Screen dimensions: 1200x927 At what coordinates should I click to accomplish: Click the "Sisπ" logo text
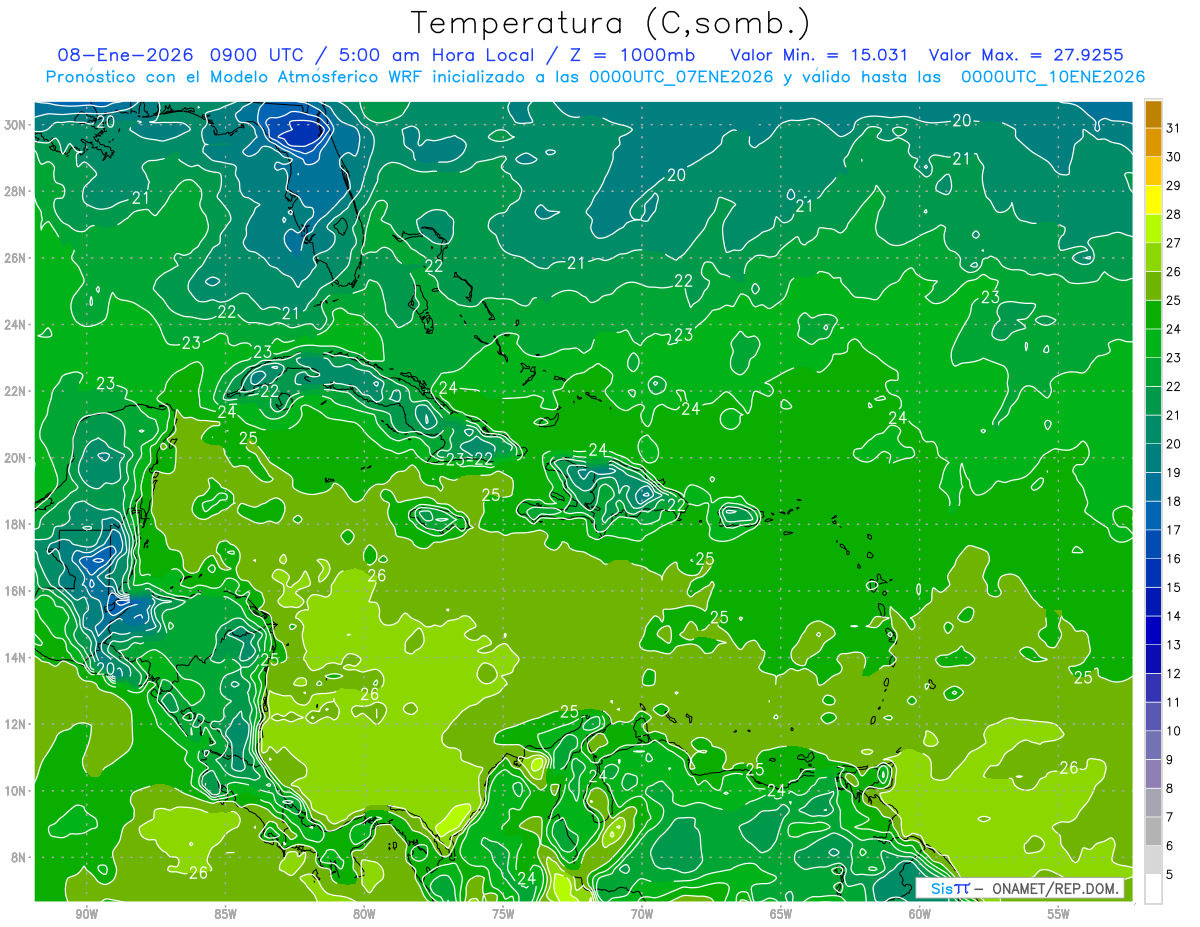coord(950,888)
